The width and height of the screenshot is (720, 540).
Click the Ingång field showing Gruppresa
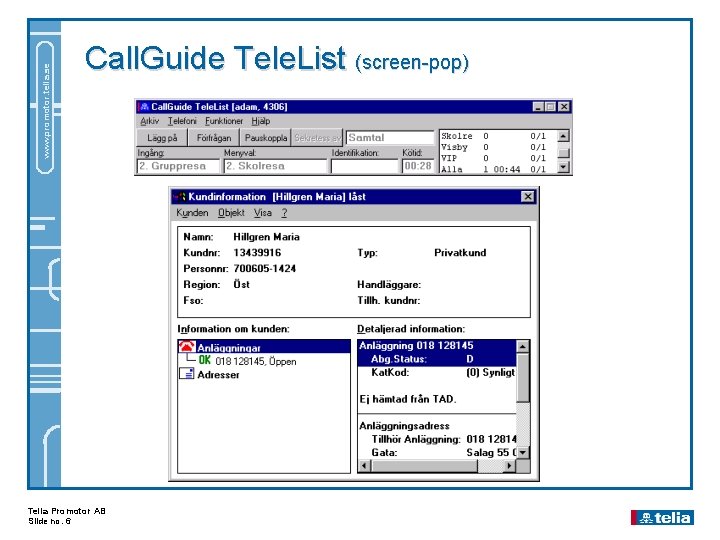click(178, 166)
